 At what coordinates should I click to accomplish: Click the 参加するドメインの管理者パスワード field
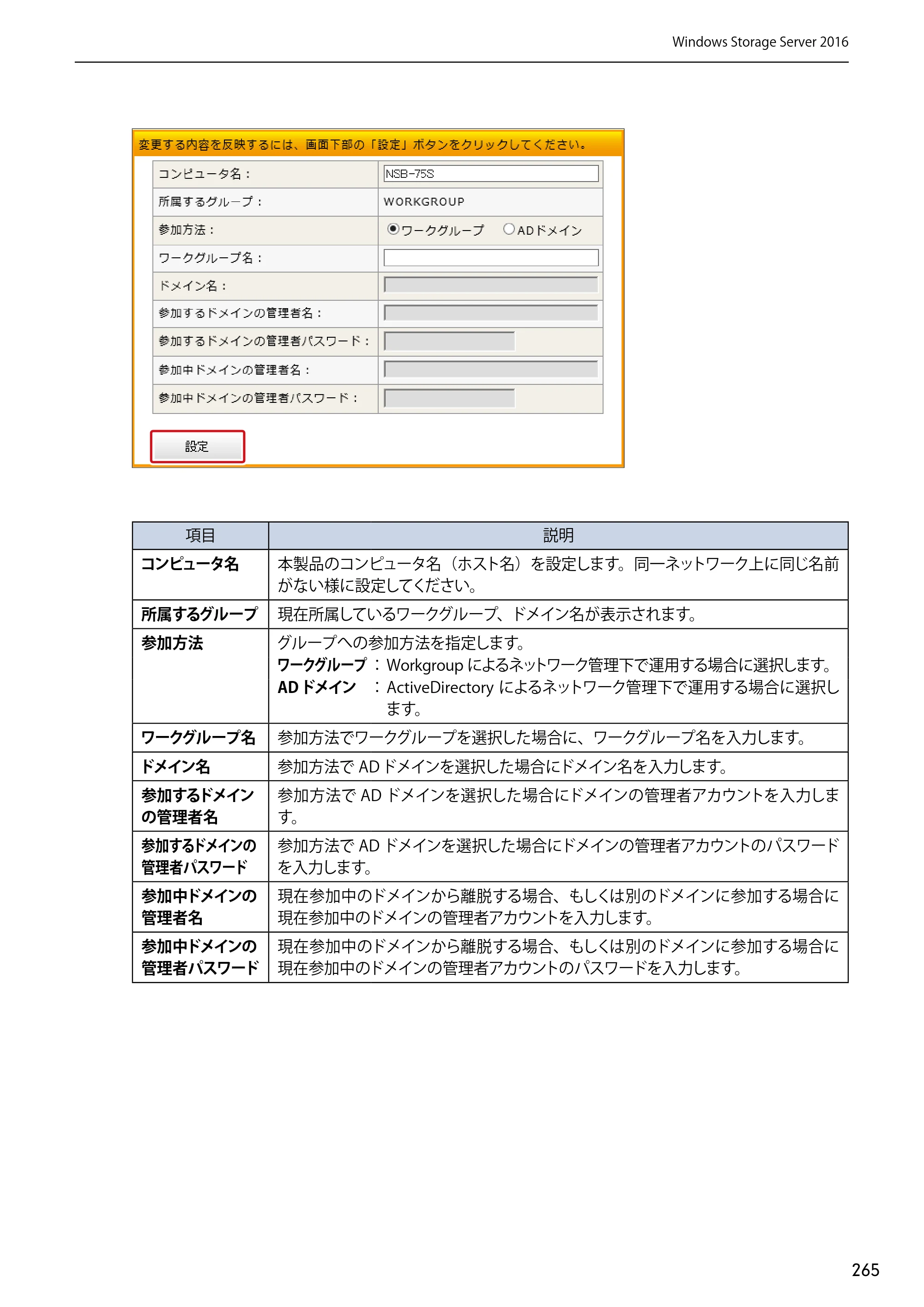coord(449,341)
